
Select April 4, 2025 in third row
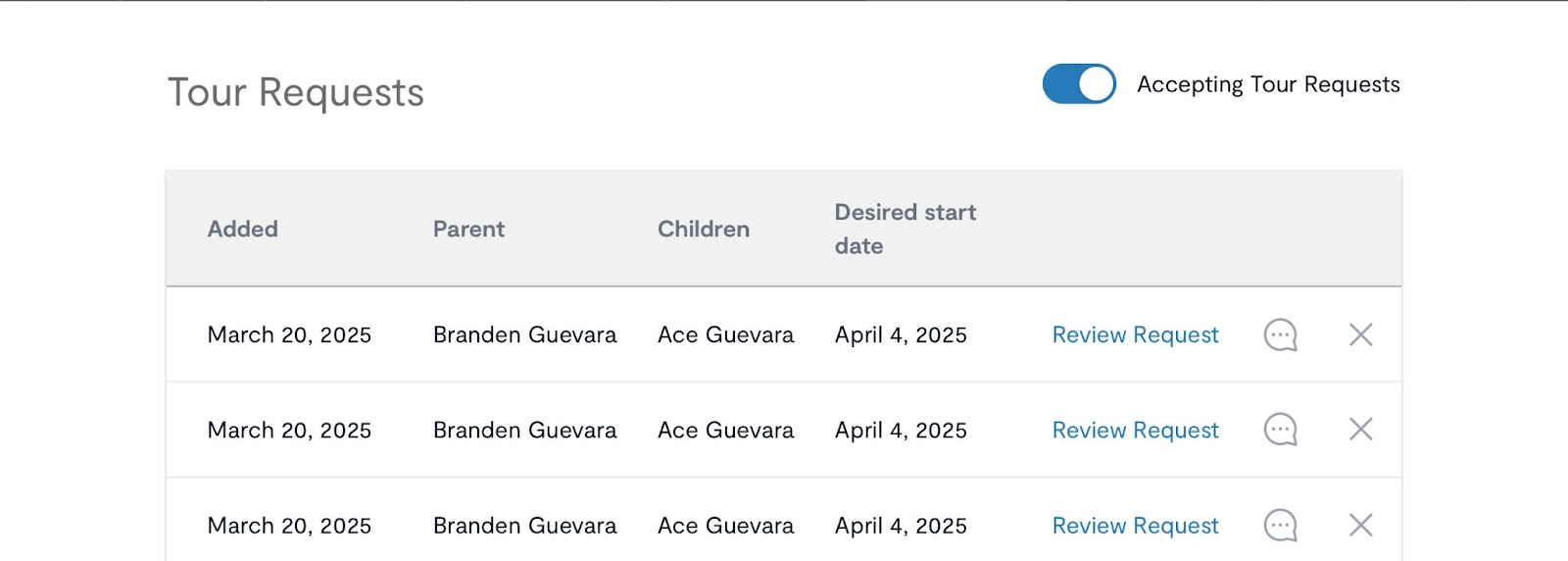click(x=901, y=526)
